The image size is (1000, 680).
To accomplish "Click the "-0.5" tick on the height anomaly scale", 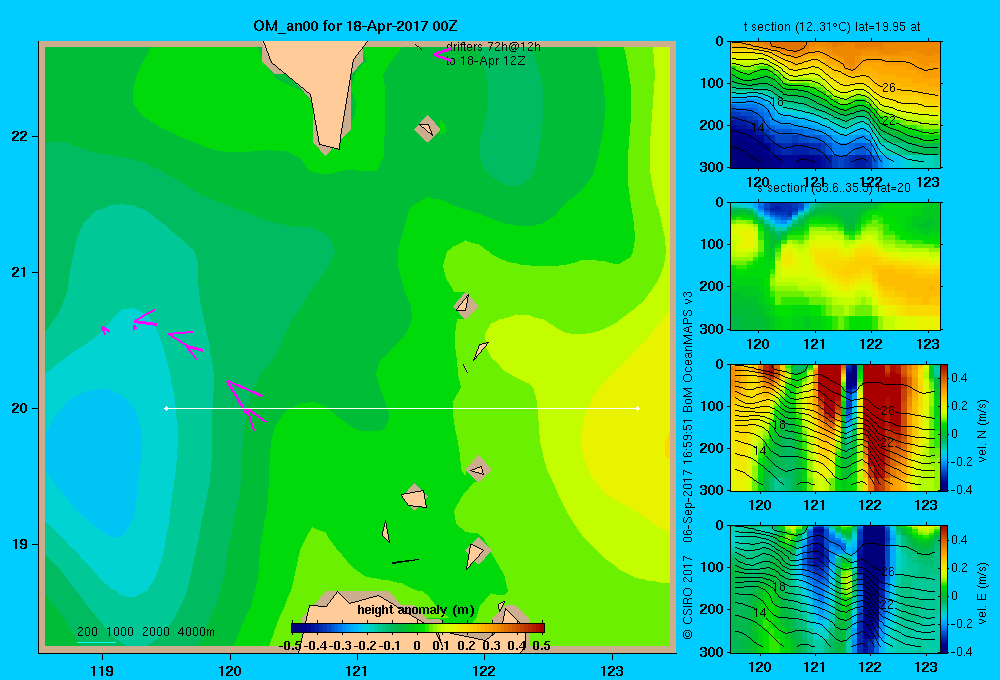I will (x=291, y=646).
